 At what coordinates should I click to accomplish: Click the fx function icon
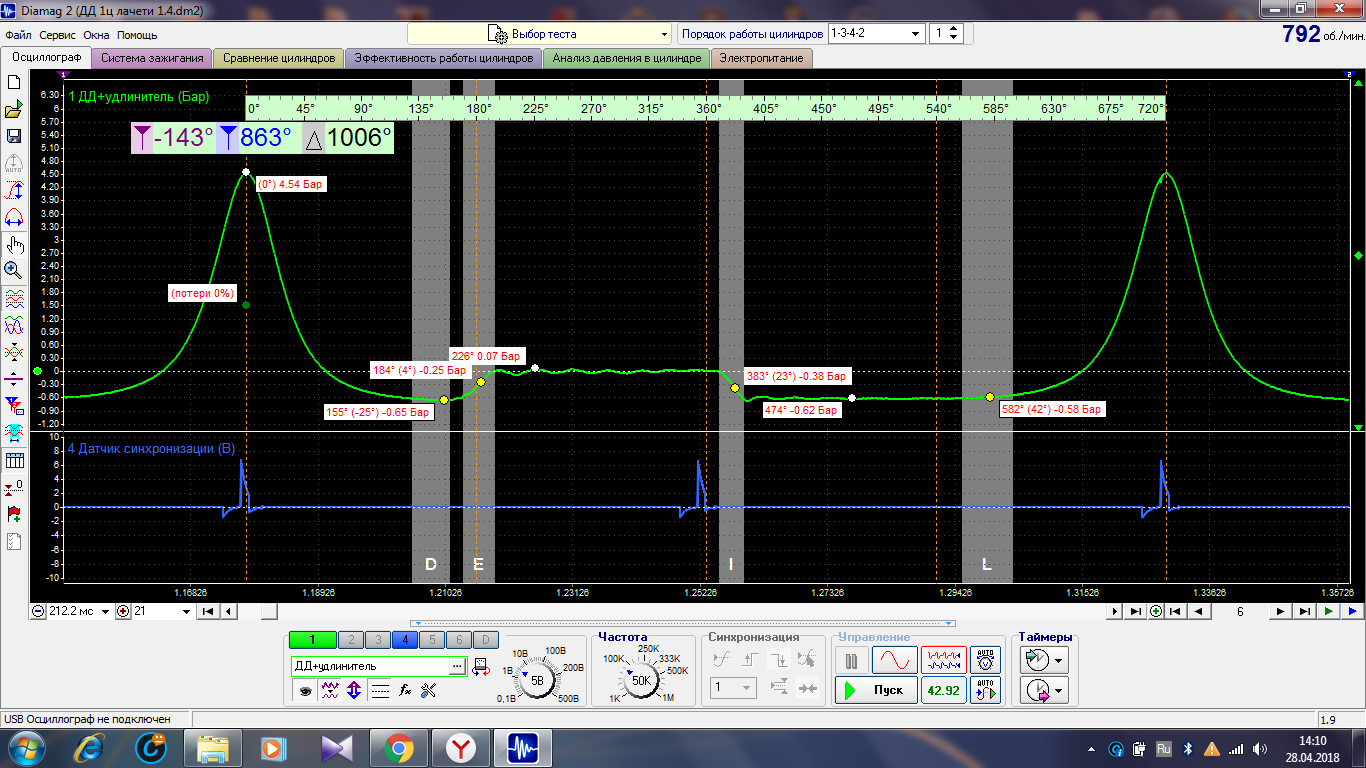click(405, 689)
